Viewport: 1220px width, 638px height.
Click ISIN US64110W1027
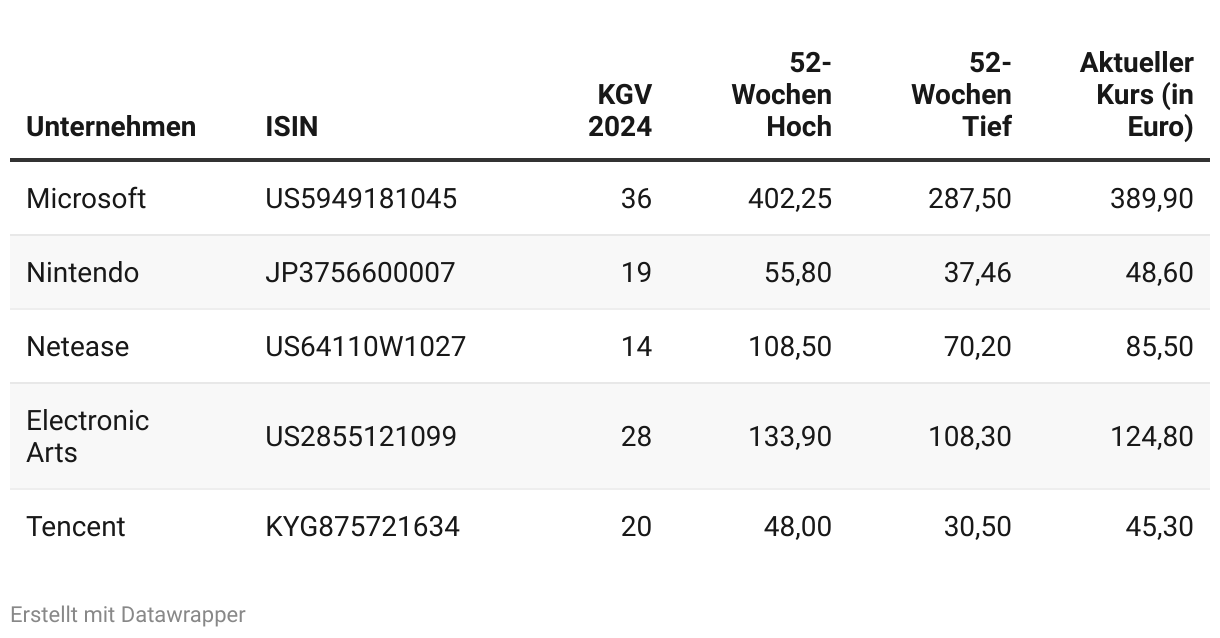tap(365, 346)
